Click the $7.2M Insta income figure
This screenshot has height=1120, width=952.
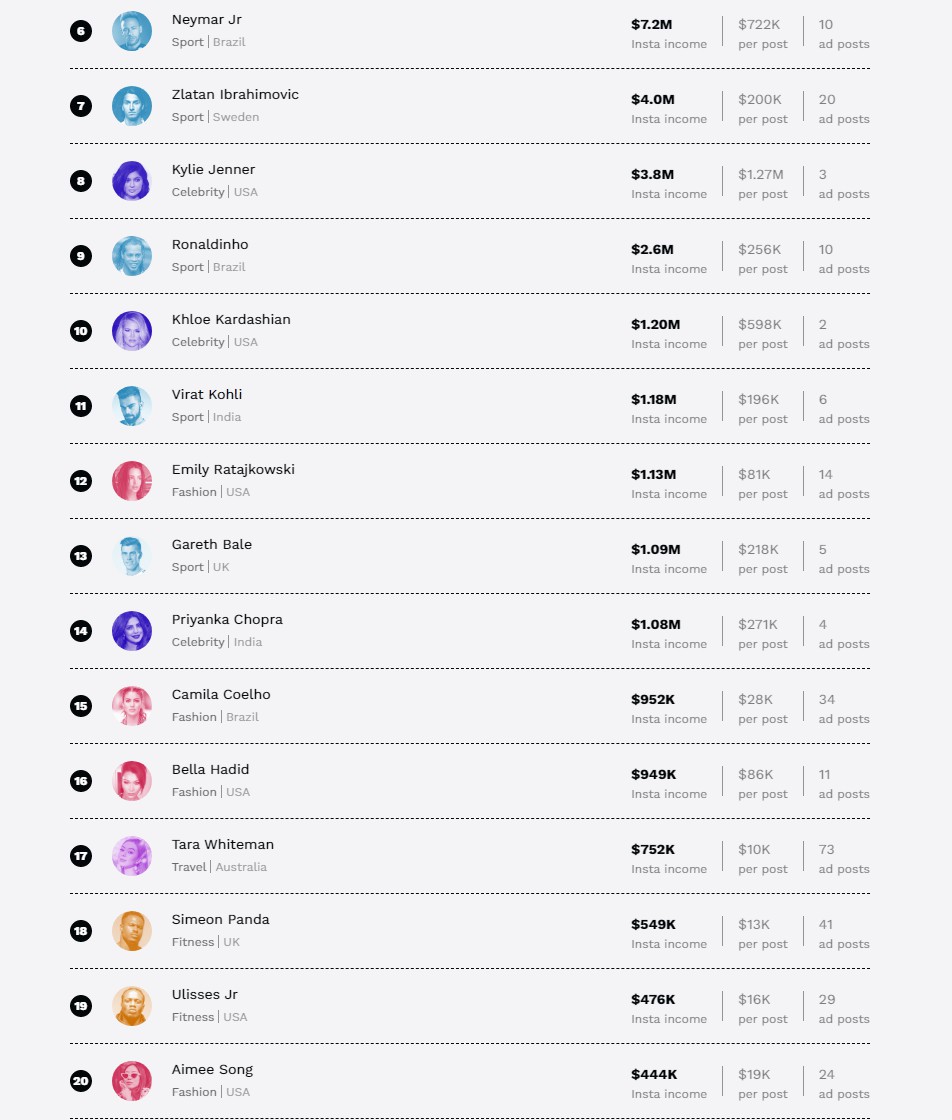651,24
